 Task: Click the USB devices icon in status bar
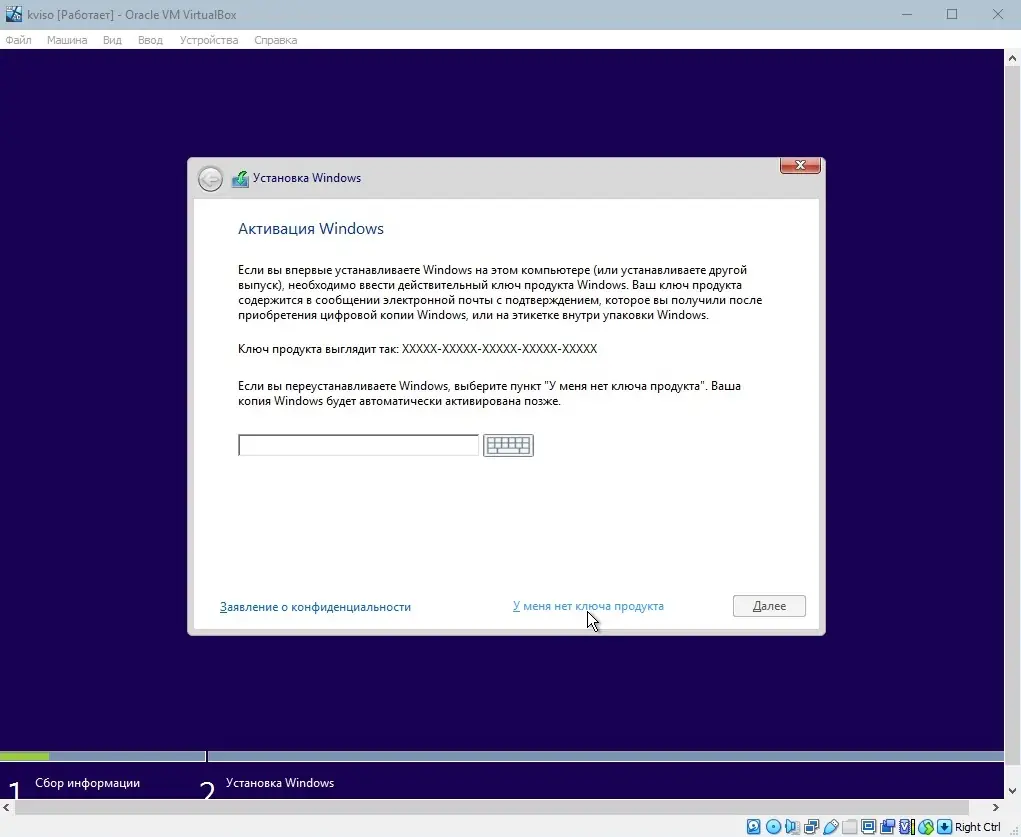click(831, 827)
